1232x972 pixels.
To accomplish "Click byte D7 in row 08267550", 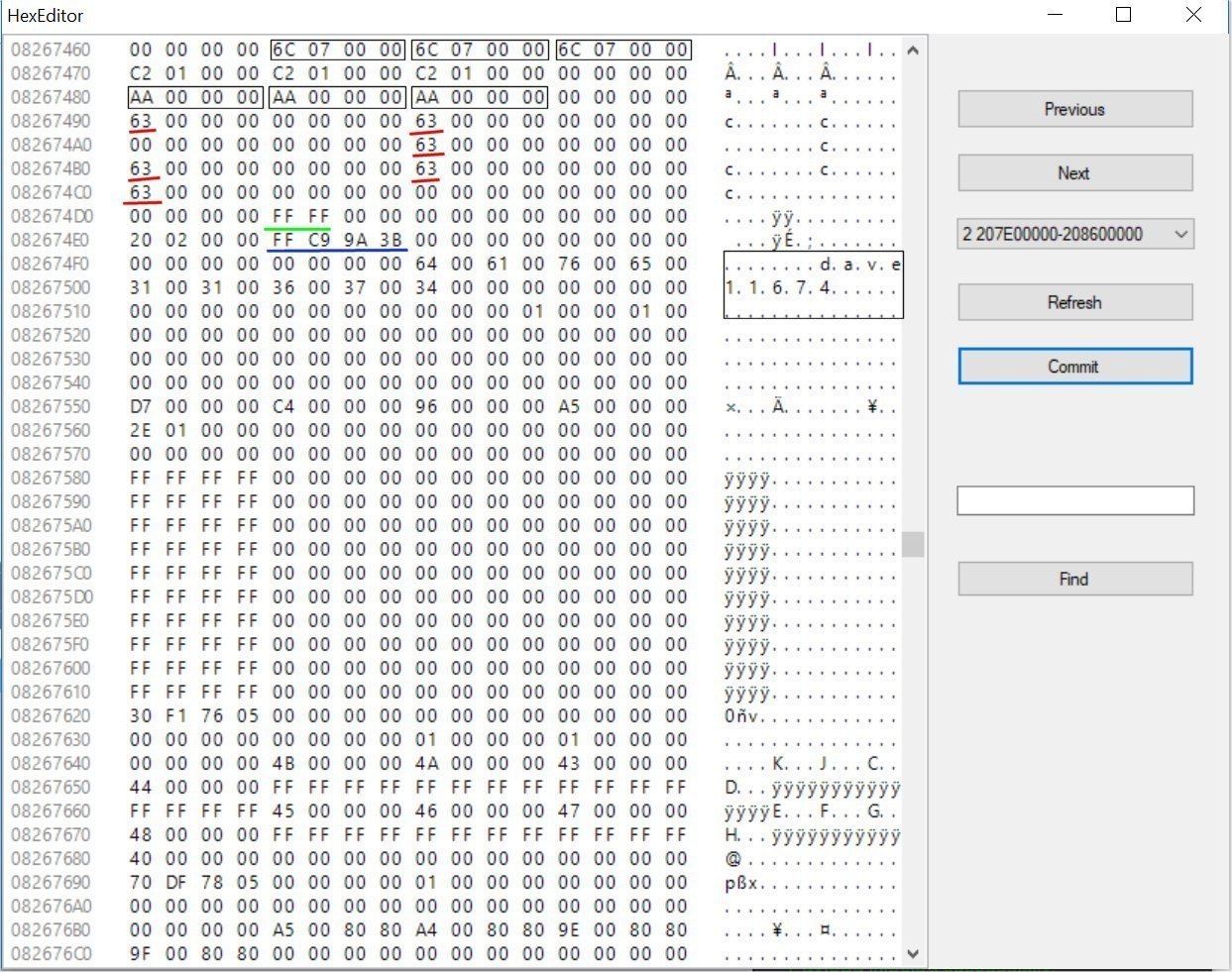I will (141, 406).
